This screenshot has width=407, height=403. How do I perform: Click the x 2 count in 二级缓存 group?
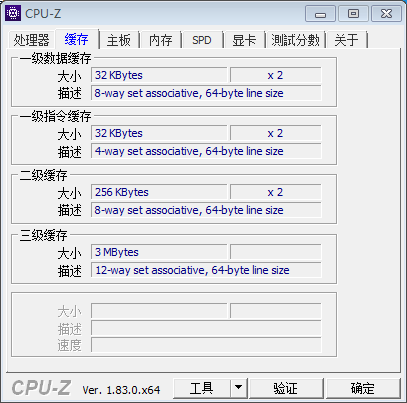click(x=275, y=192)
